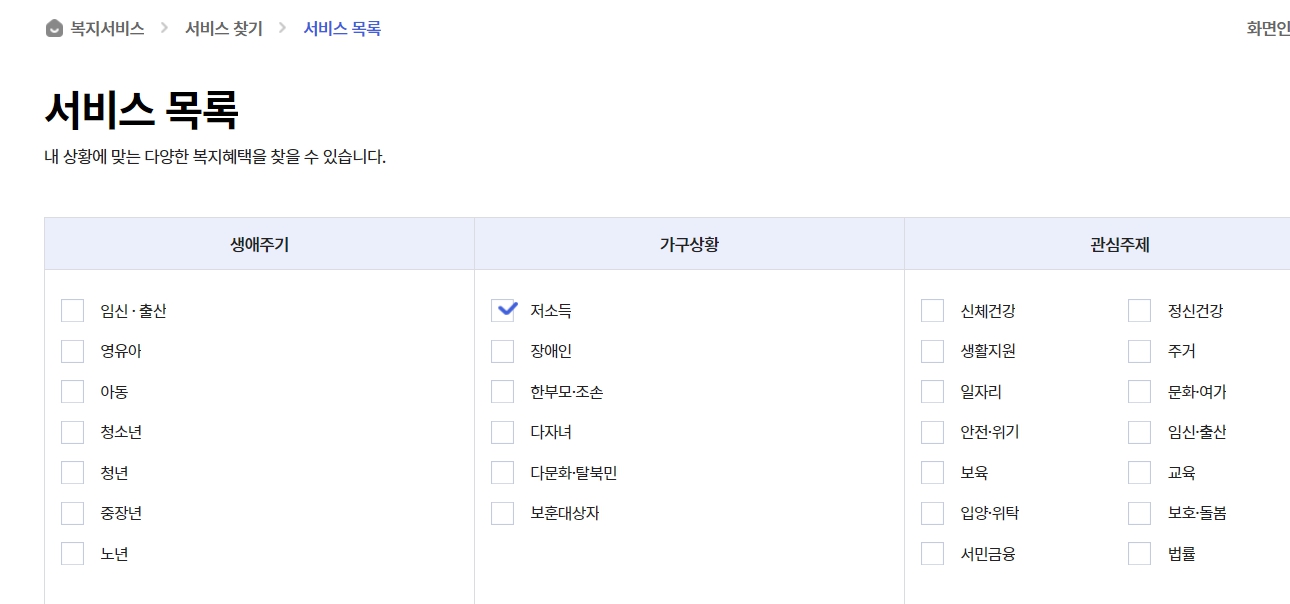1290x604 pixels.
Task: Select the 법률 interest checkbox
Action: tap(1139, 552)
